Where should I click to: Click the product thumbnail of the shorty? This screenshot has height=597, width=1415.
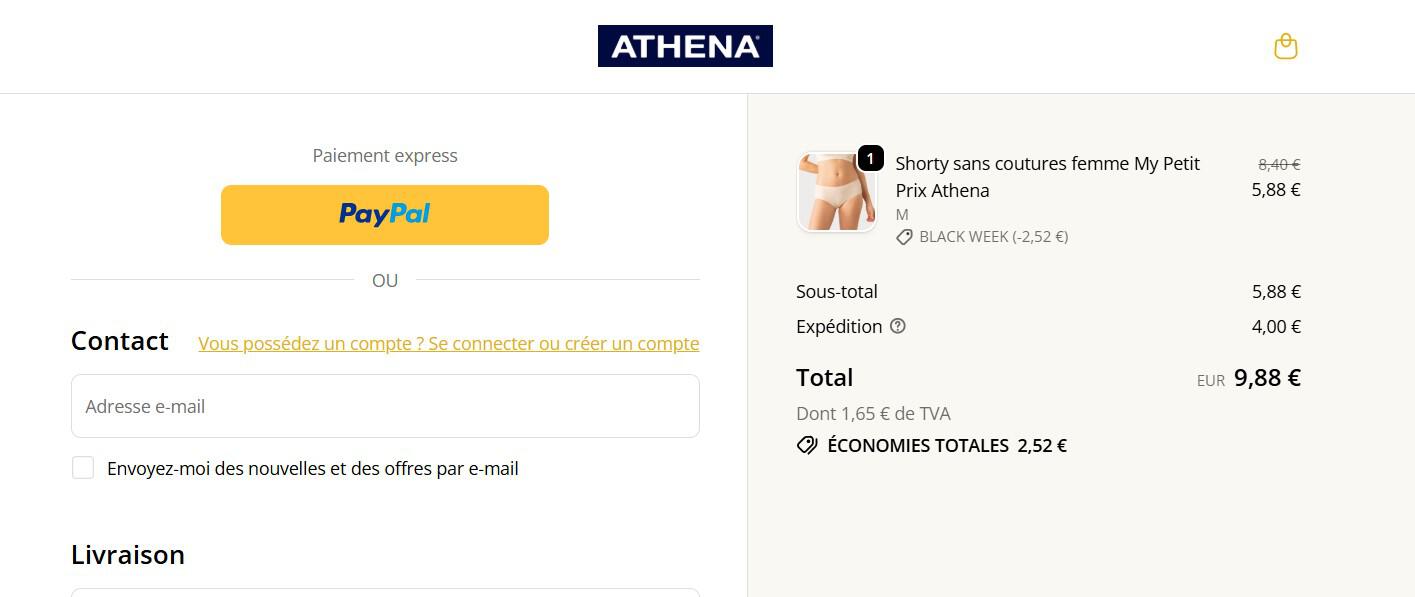coord(837,191)
